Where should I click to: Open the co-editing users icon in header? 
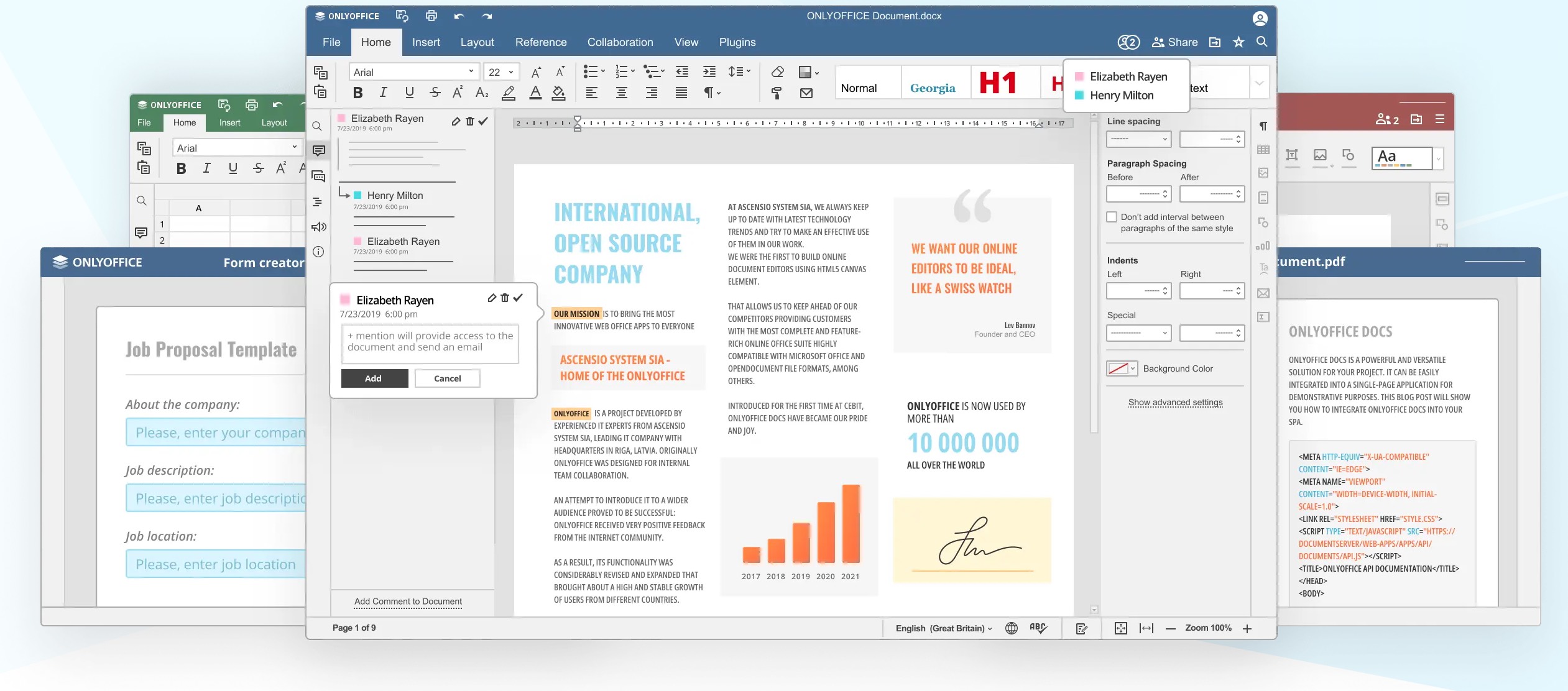tap(1128, 42)
